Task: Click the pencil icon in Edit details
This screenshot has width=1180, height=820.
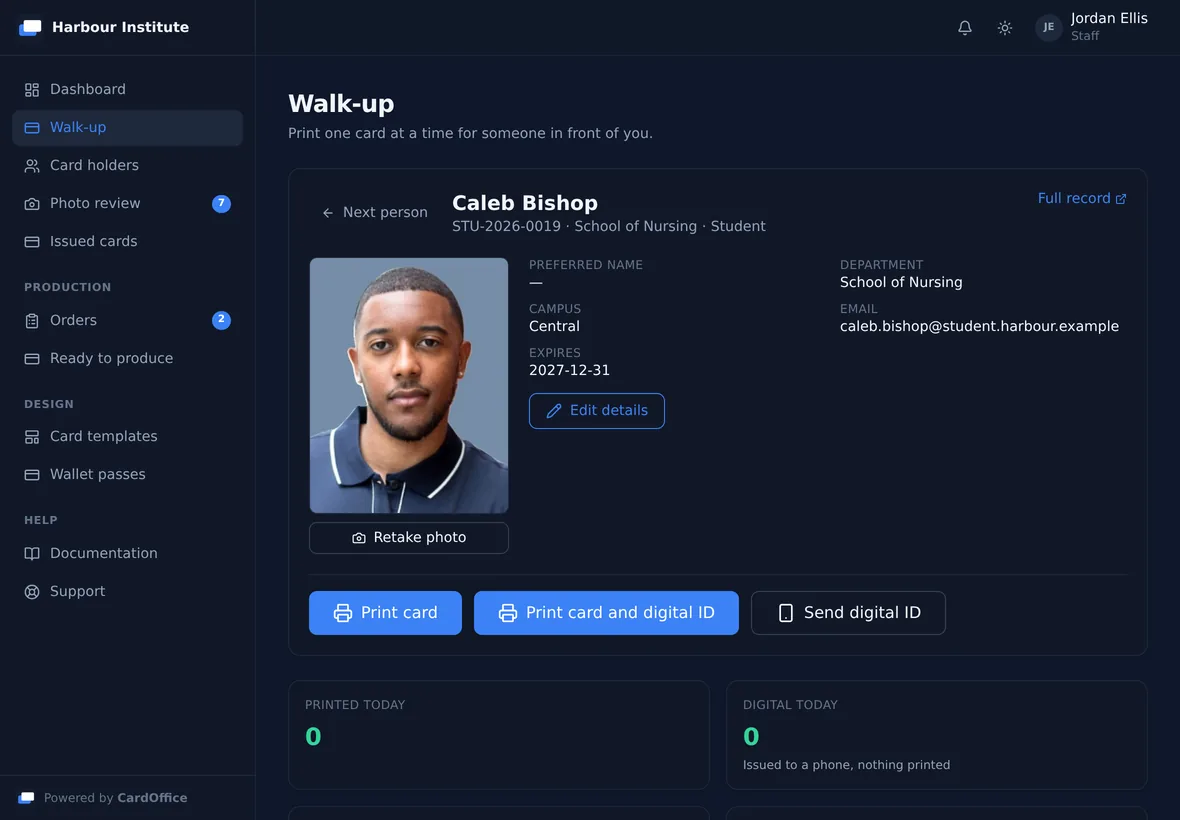Action: click(554, 411)
